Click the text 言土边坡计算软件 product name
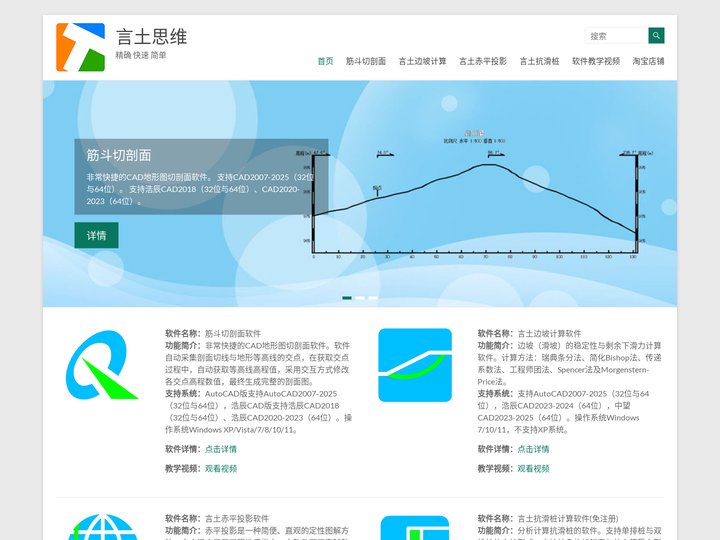 coord(549,333)
